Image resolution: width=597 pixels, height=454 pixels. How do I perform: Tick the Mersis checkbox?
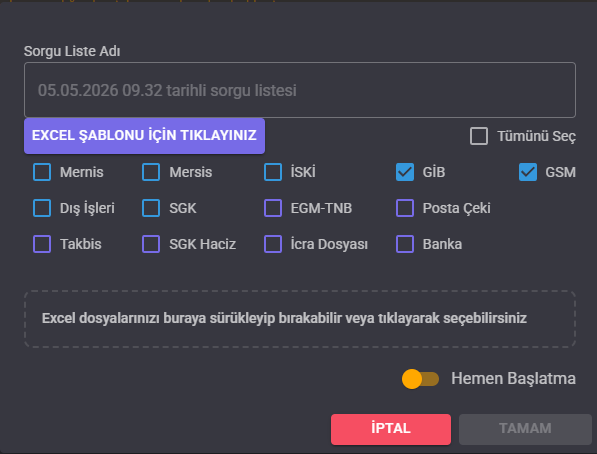tap(151, 172)
